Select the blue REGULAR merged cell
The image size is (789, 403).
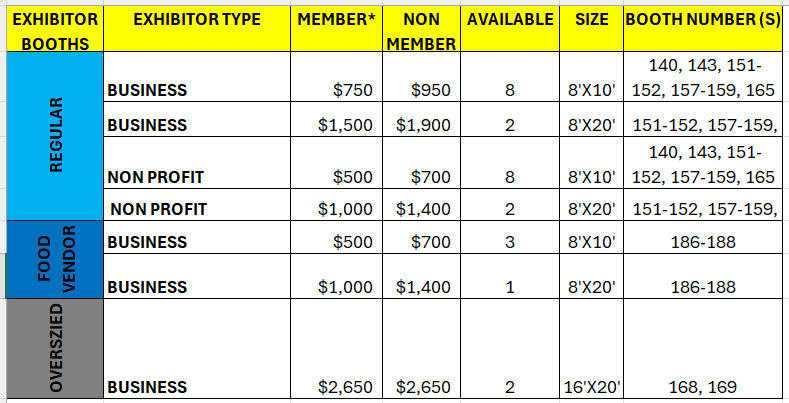coord(55,136)
